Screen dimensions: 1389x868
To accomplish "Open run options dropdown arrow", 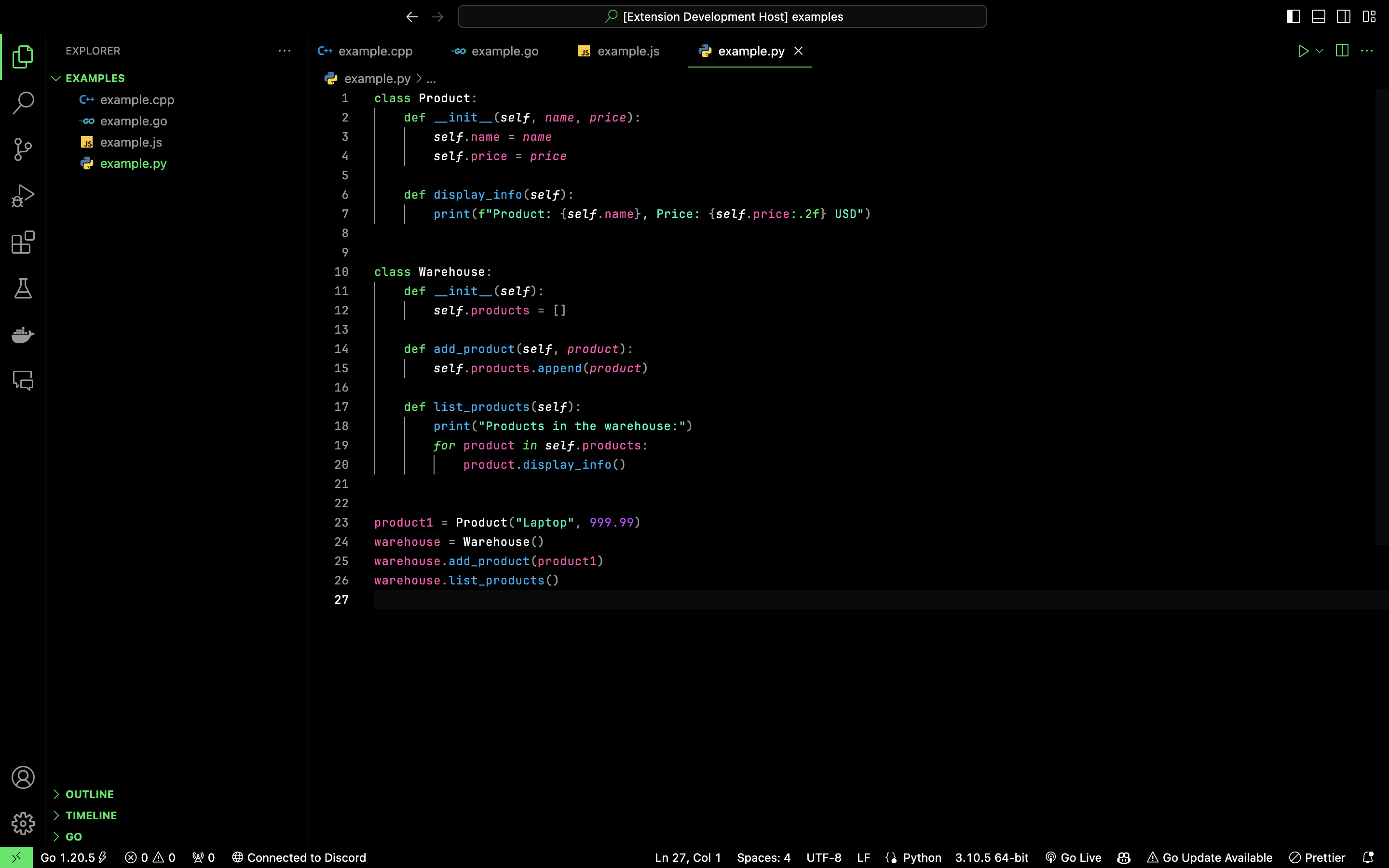I will tap(1320, 51).
